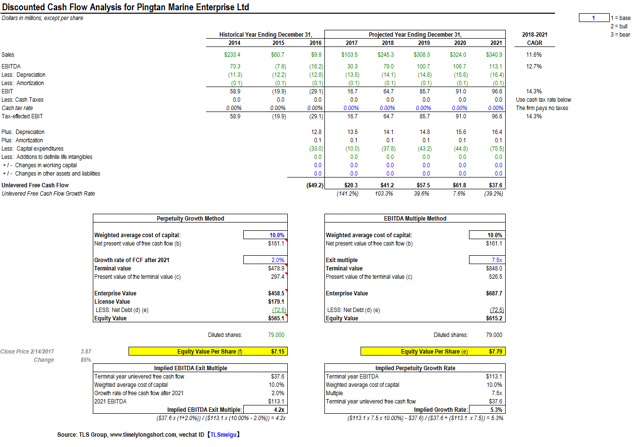
Task: Select the EBITDA CAGR 12.7%
Action: point(534,67)
